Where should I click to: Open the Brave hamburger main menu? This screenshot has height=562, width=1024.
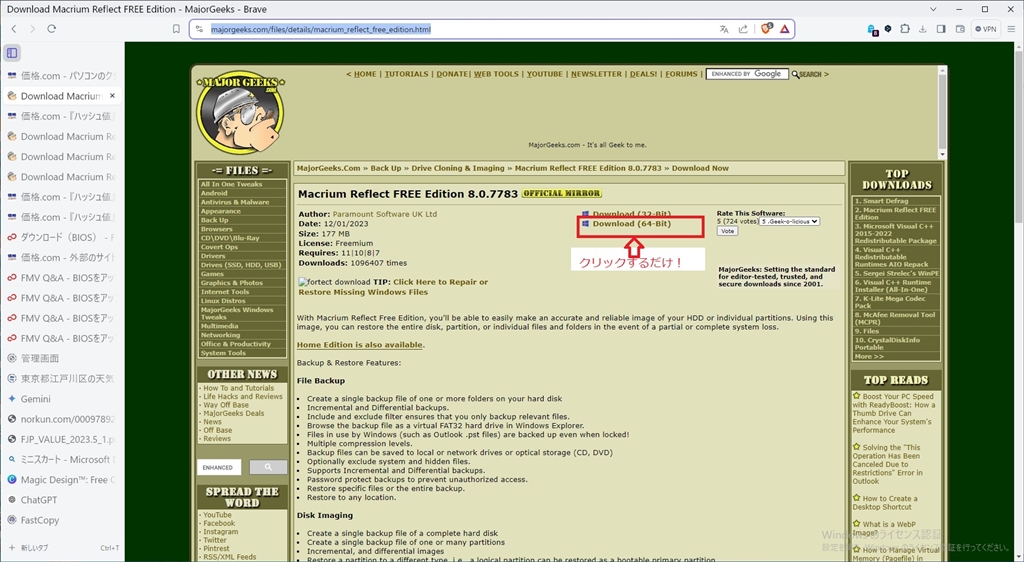tap(1011, 29)
